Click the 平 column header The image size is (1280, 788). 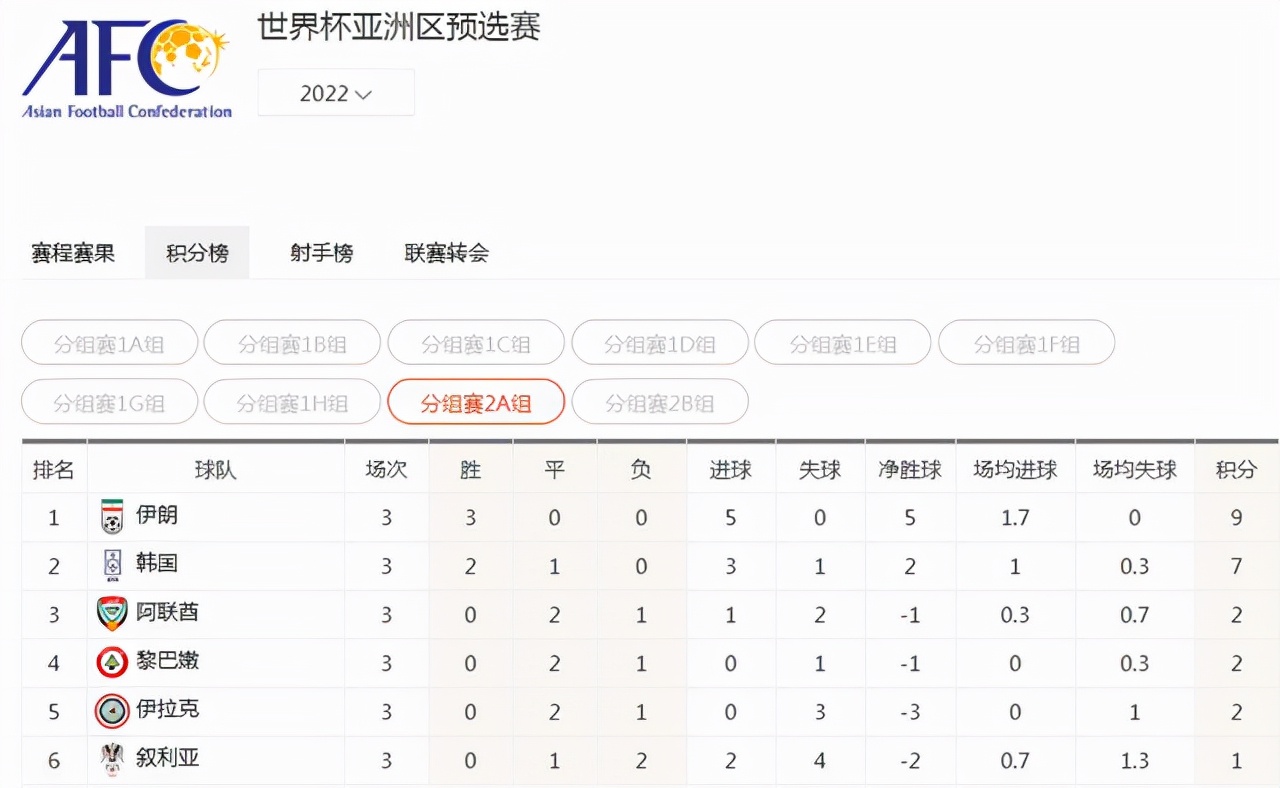pos(555,469)
